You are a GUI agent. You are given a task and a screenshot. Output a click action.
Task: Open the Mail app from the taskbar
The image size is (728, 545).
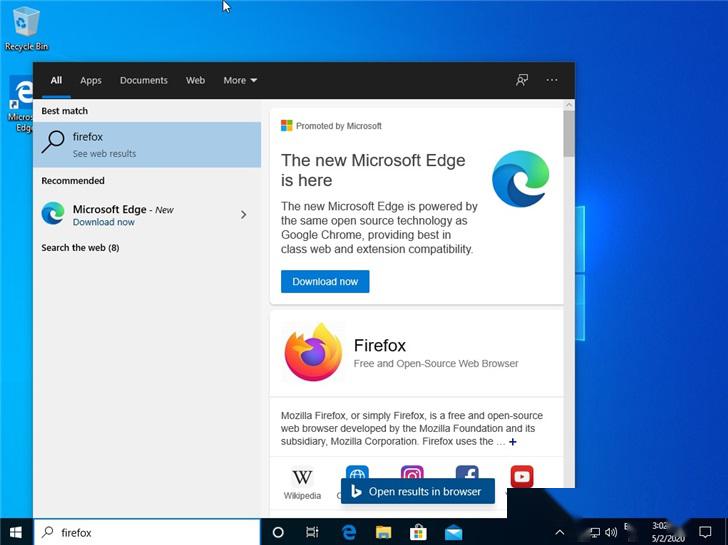454,532
